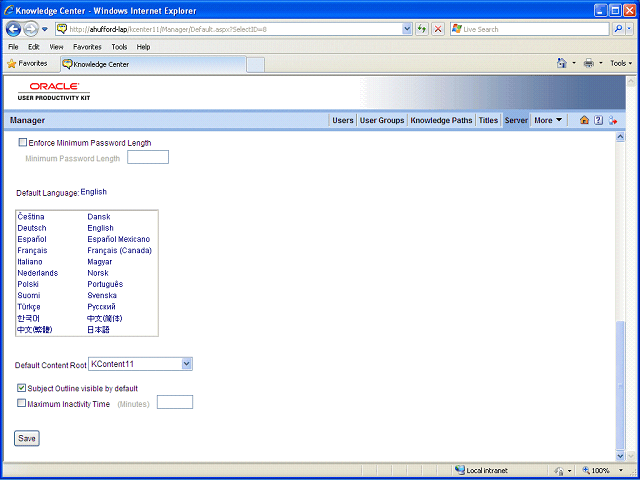Select Español Mexicano language
The height and width of the screenshot is (480, 640).
click(x=119, y=239)
